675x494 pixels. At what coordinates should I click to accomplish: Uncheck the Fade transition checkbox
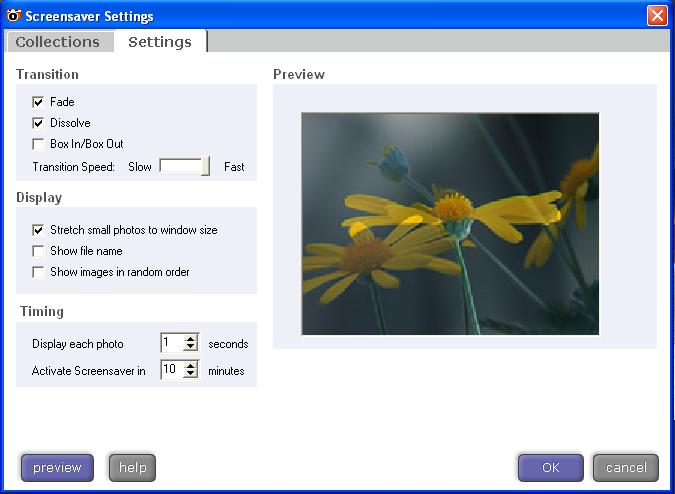tap(38, 102)
